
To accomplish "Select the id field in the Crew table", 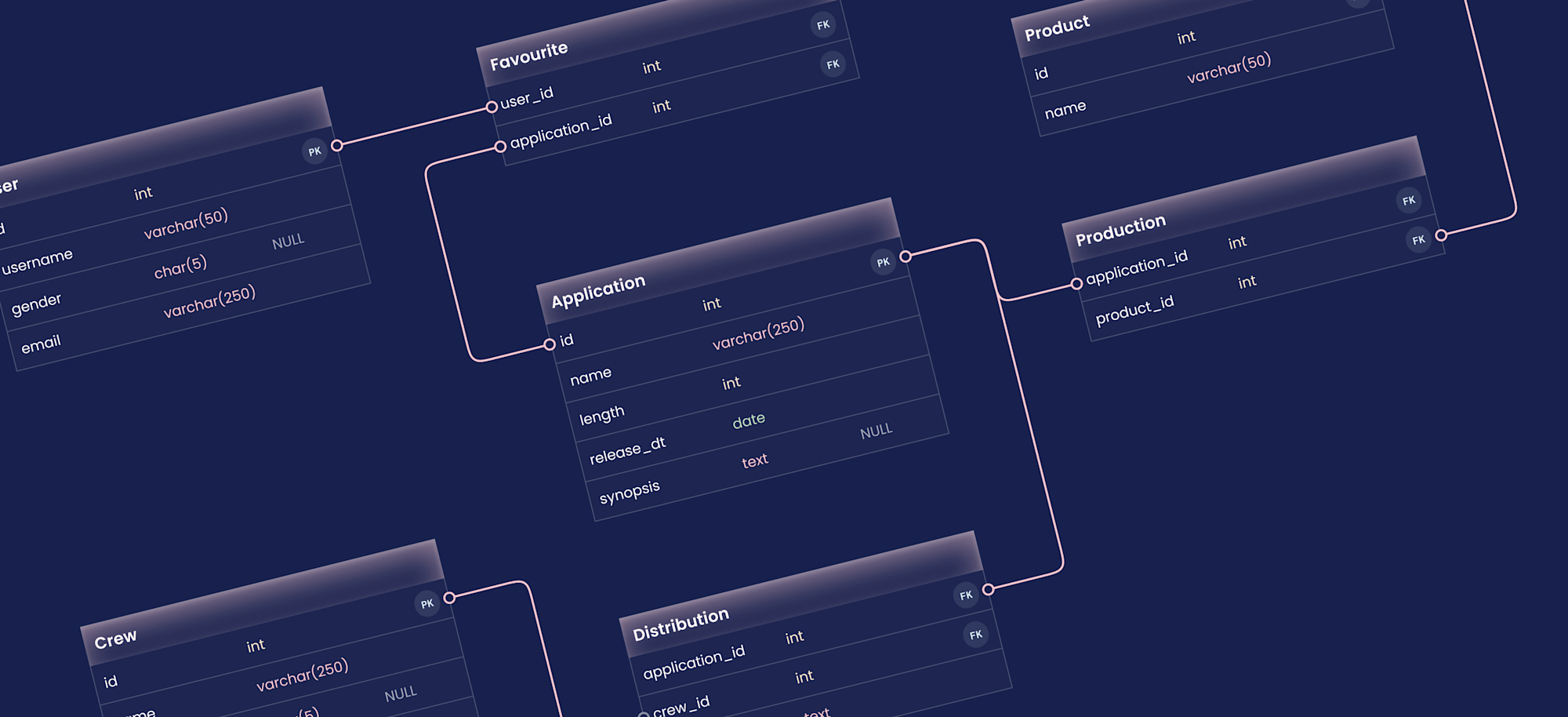I will coord(111,682).
